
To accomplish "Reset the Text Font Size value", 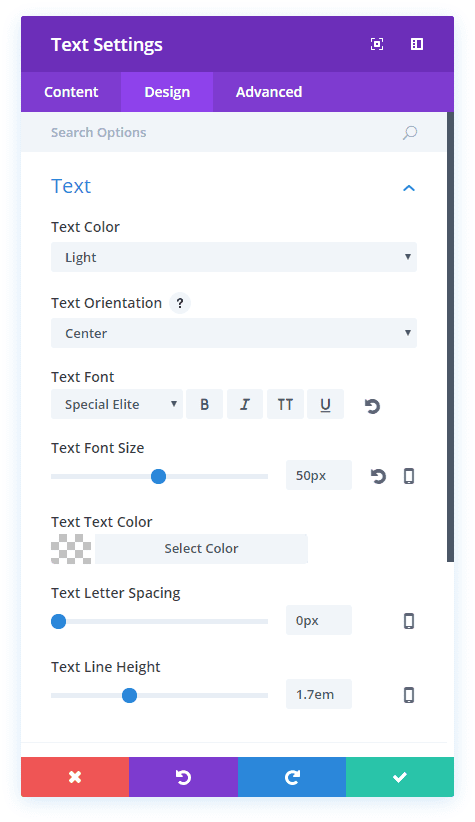I will pos(378,476).
